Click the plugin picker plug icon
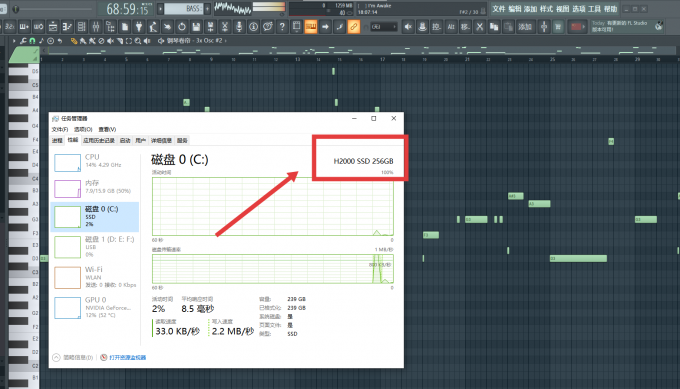The height and width of the screenshot is (389, 680). tap(139, 27)
